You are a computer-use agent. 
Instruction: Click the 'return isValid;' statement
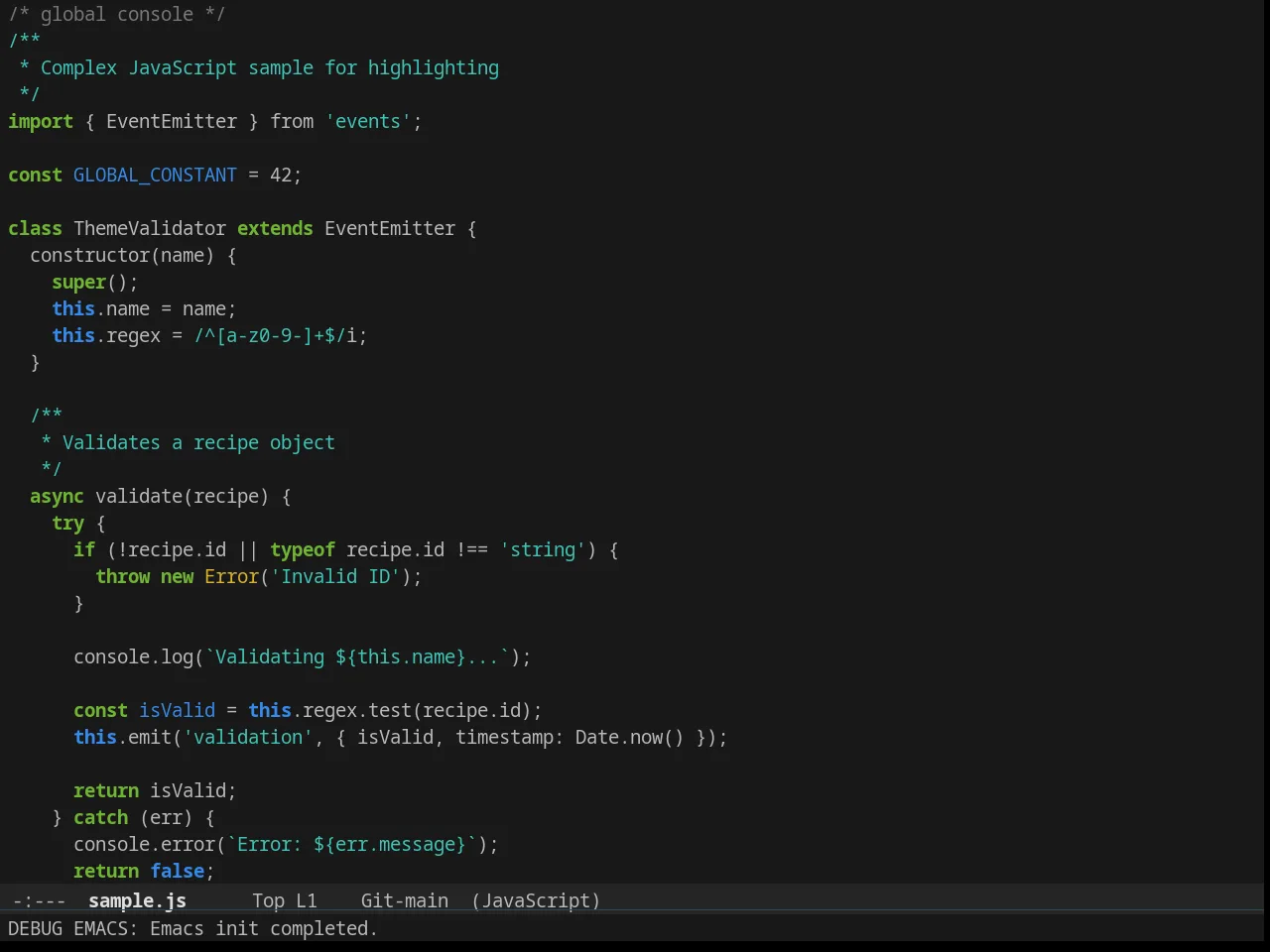(x=155, y=790)
